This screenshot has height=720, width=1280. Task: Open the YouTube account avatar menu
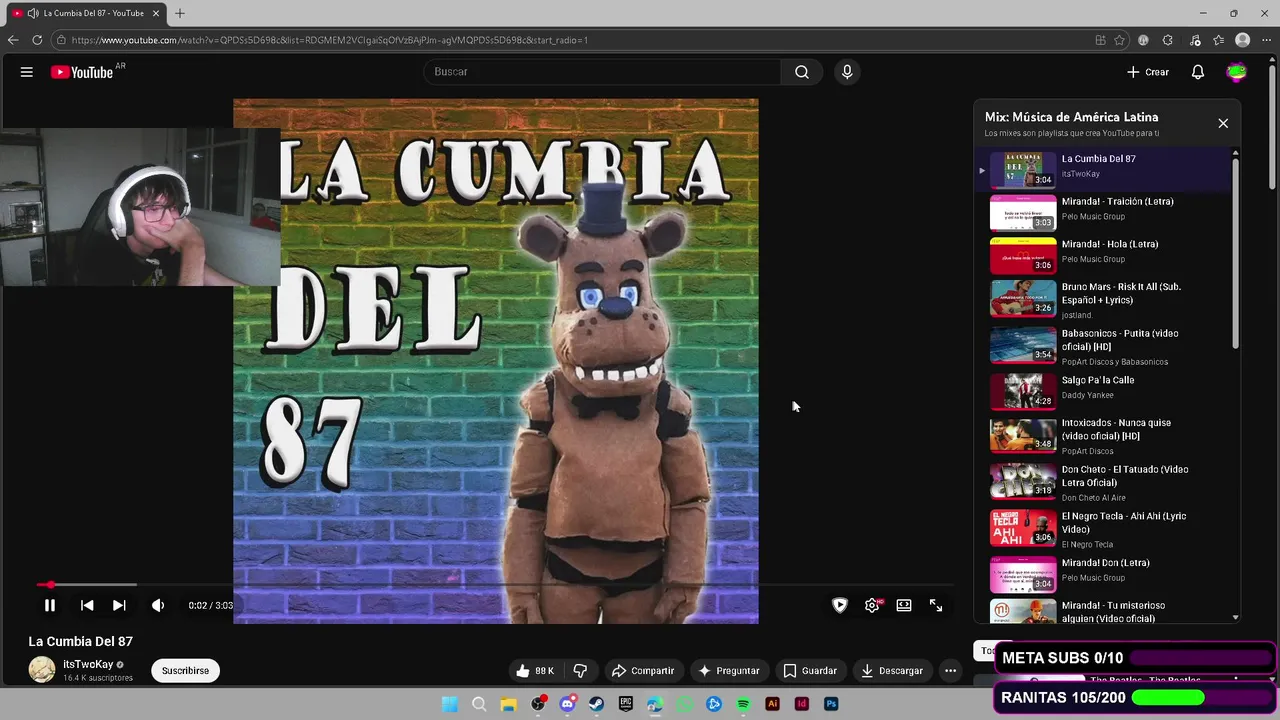[x=1237, y=72]
